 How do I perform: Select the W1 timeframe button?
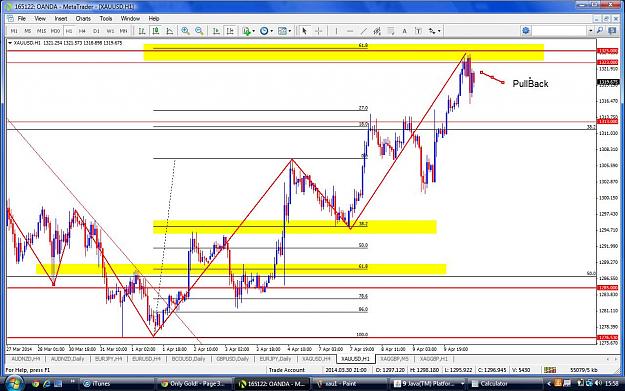click(110, 31)
